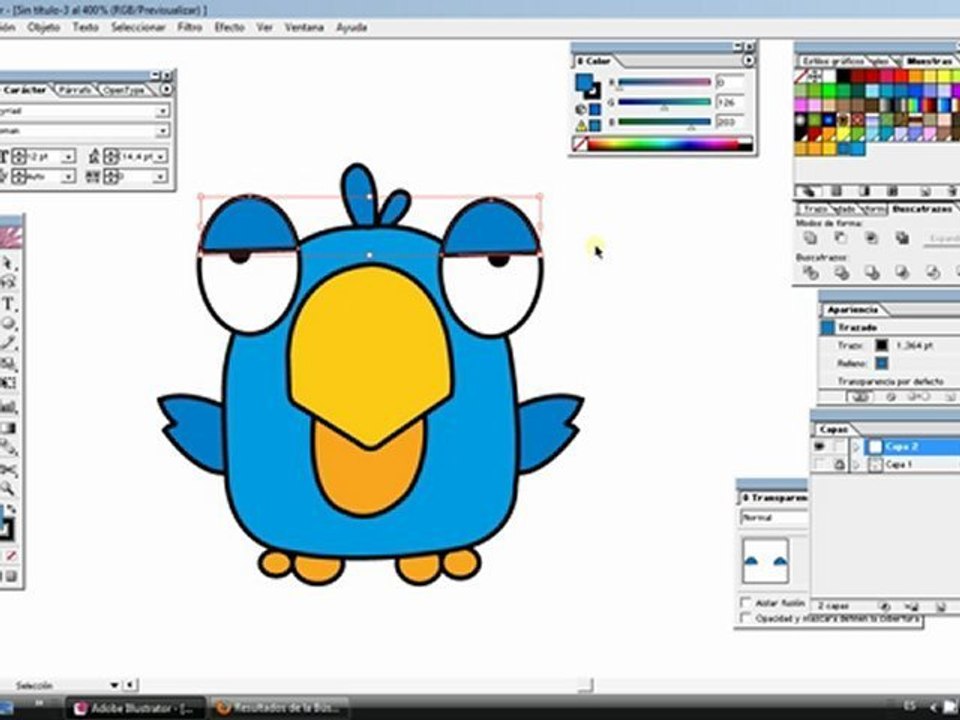This screenshot has height=720, width=960.
Task: Select the Eyedropper tool
Action: (x=8, y=448)
